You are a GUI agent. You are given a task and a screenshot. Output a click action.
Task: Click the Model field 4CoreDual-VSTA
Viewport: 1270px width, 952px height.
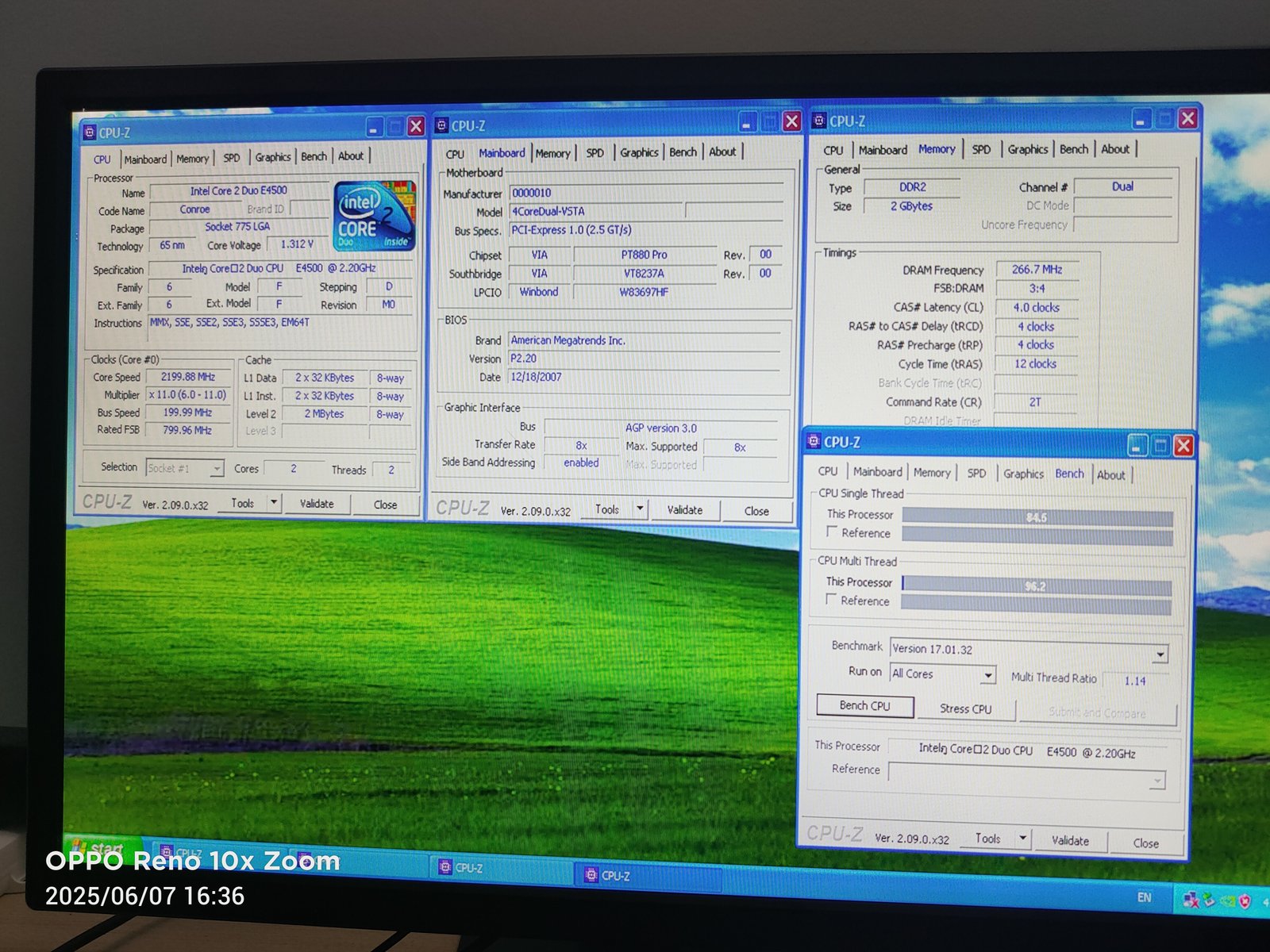click(x=595, y=212)
